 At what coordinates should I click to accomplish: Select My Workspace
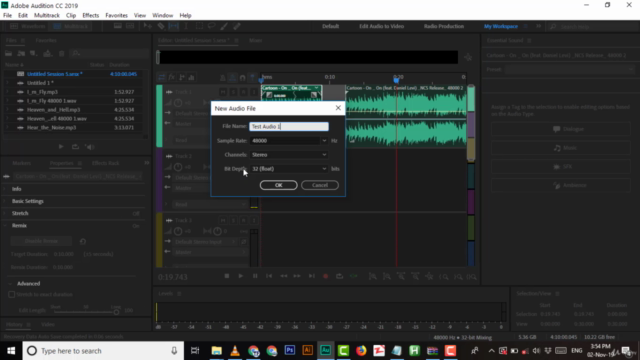click(501, 26)
